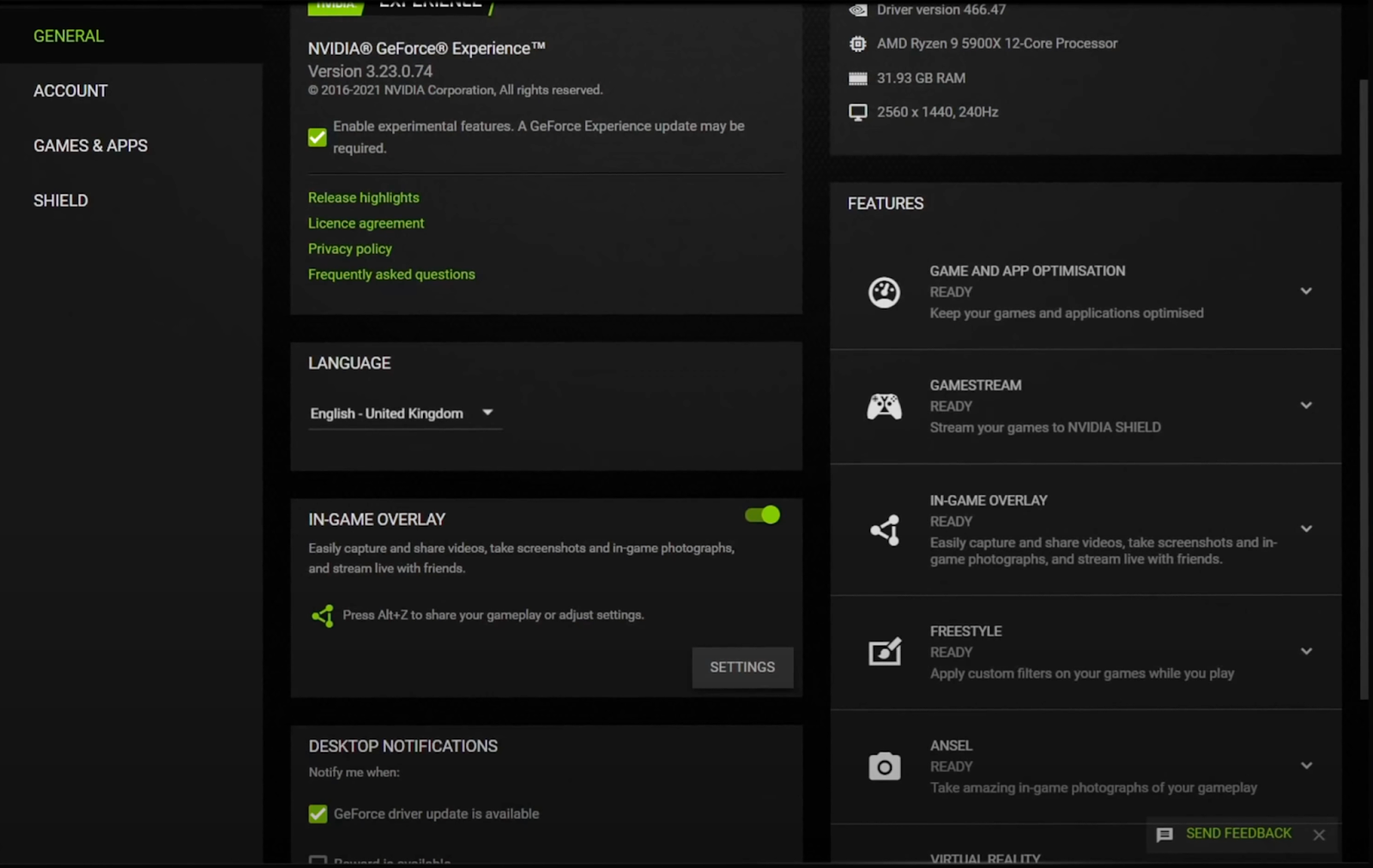Click the Send Feedback chat icon

pyautogui.click(x=1164, y=835)
